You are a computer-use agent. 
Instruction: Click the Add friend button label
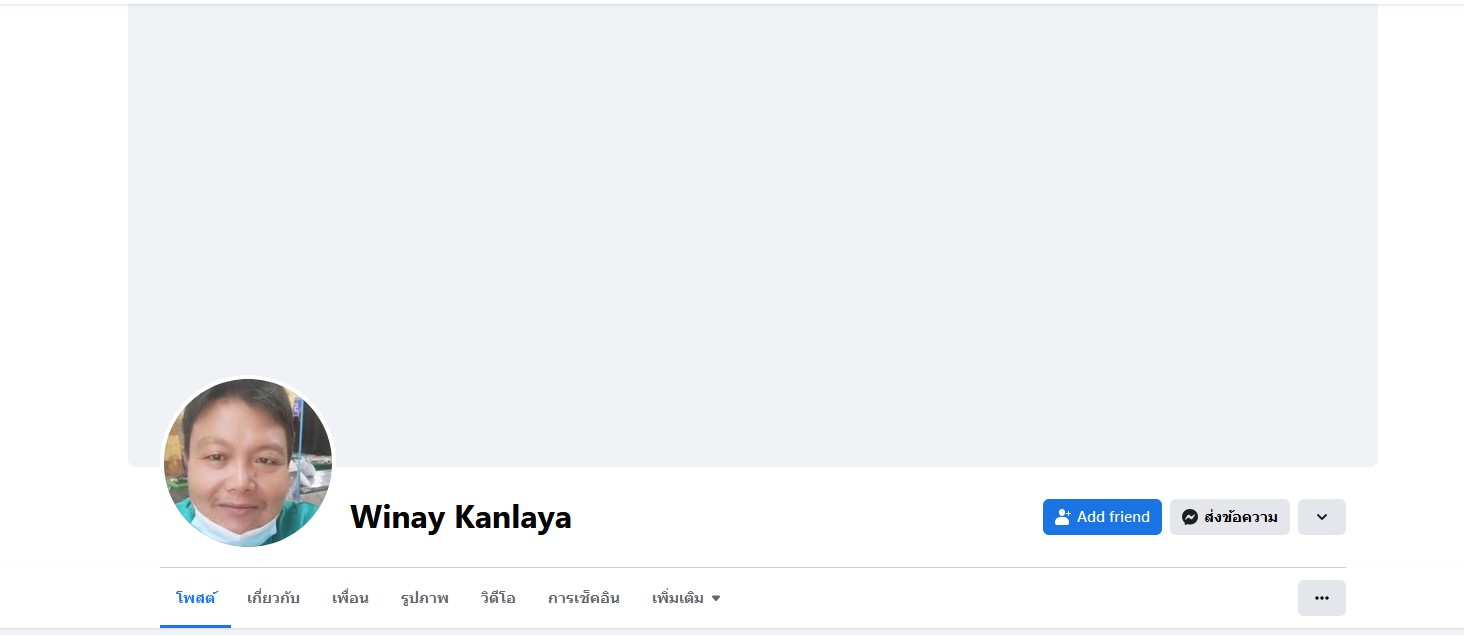(1113, 517)
